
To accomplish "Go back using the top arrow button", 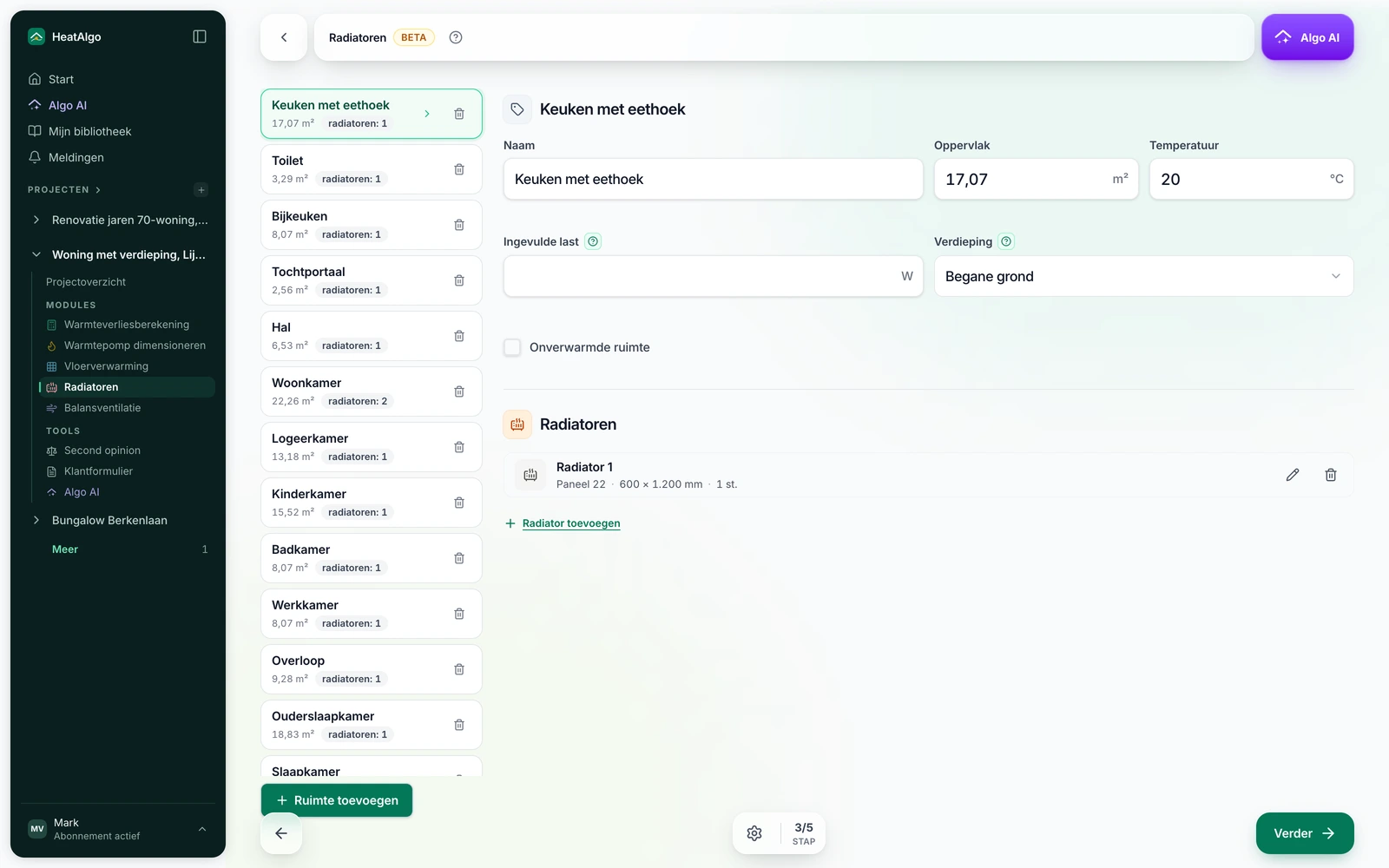I will (x=284, y=37).
